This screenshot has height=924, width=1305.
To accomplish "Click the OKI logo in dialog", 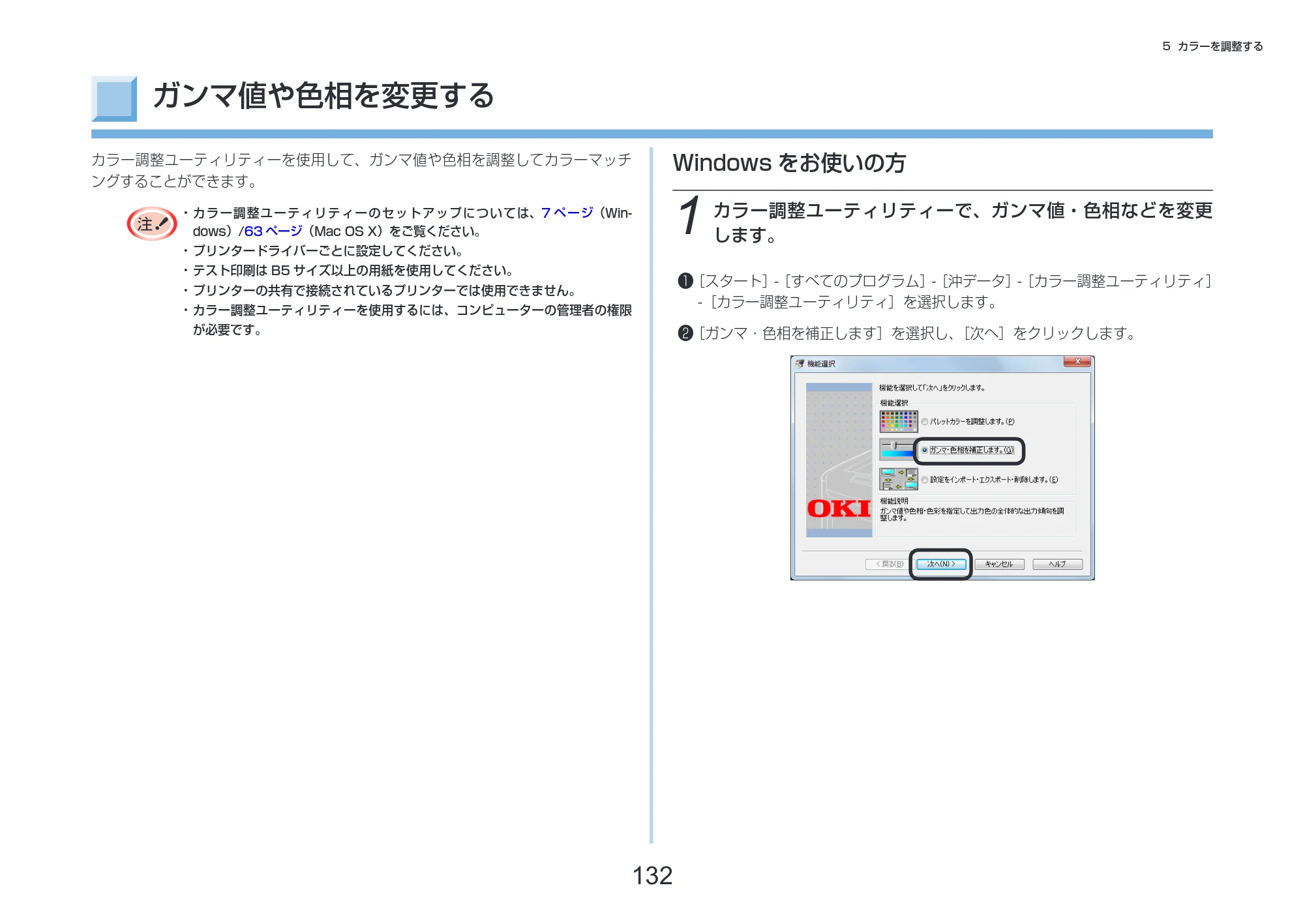I will (839, 509).
